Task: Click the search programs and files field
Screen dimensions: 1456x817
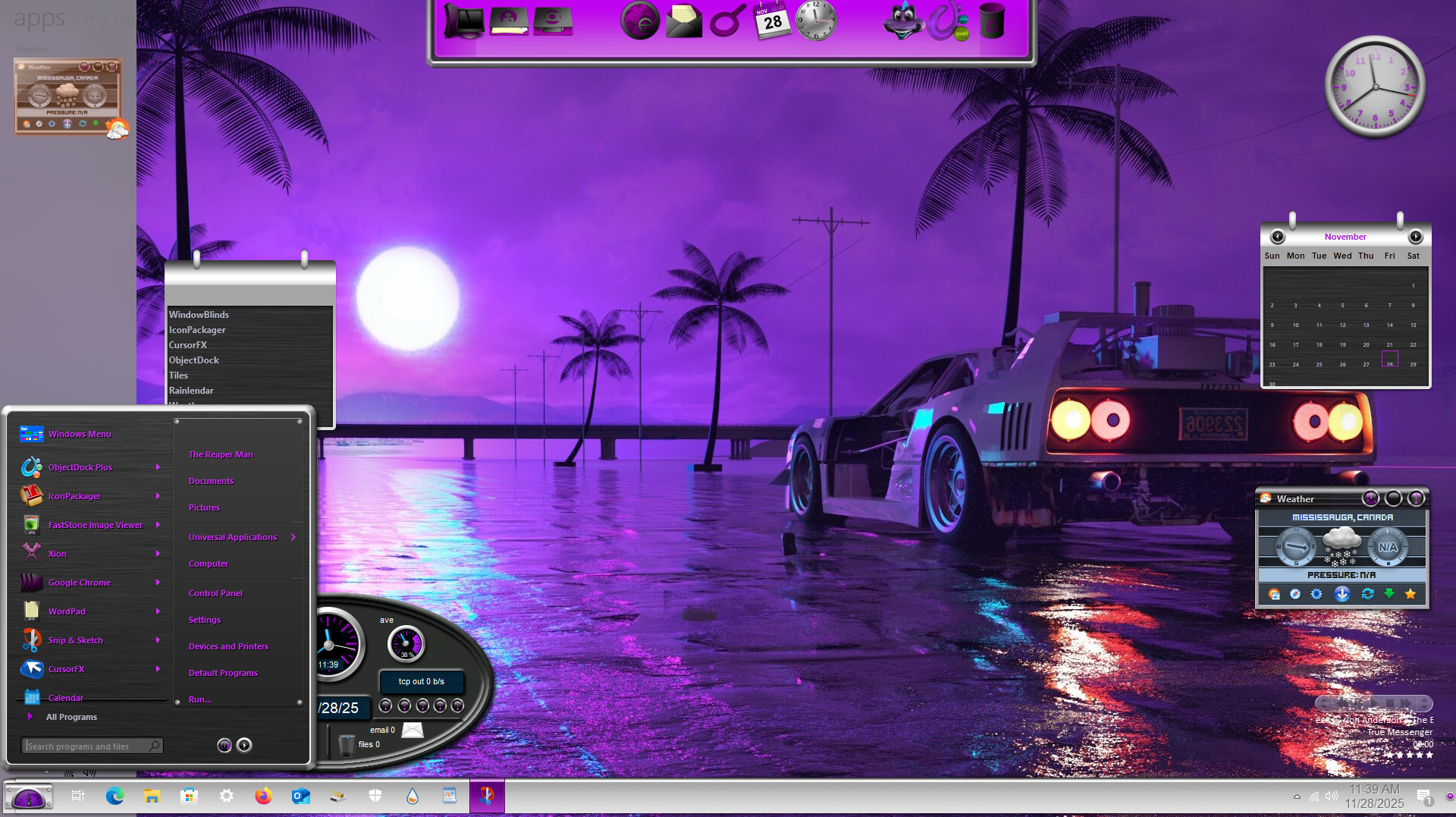Action: point(87,746)
